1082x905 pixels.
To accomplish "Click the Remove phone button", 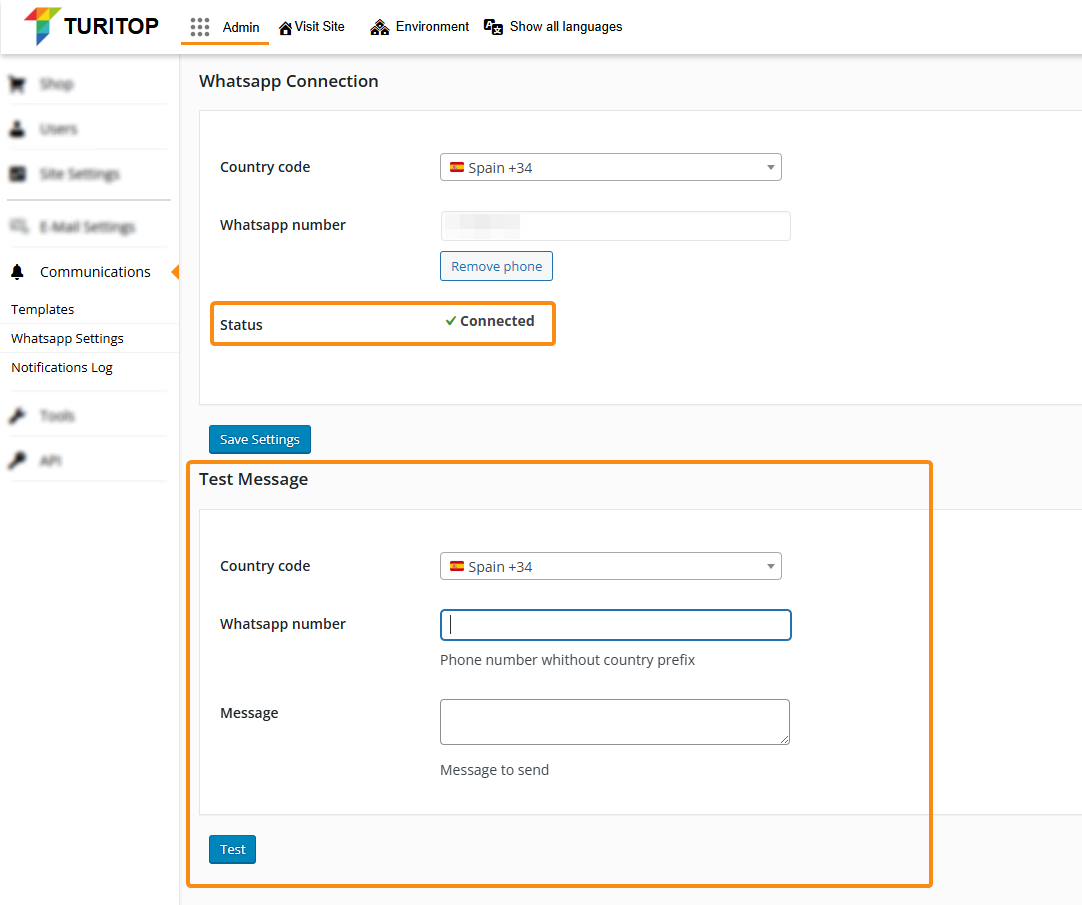I will pyautogui.click(x=496, y=266).
